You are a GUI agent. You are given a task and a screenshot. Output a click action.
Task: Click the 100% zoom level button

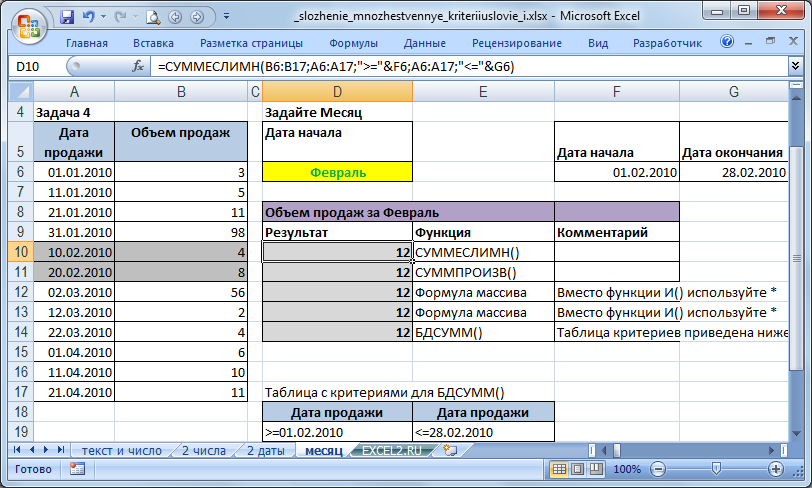[x=626, y=469]
